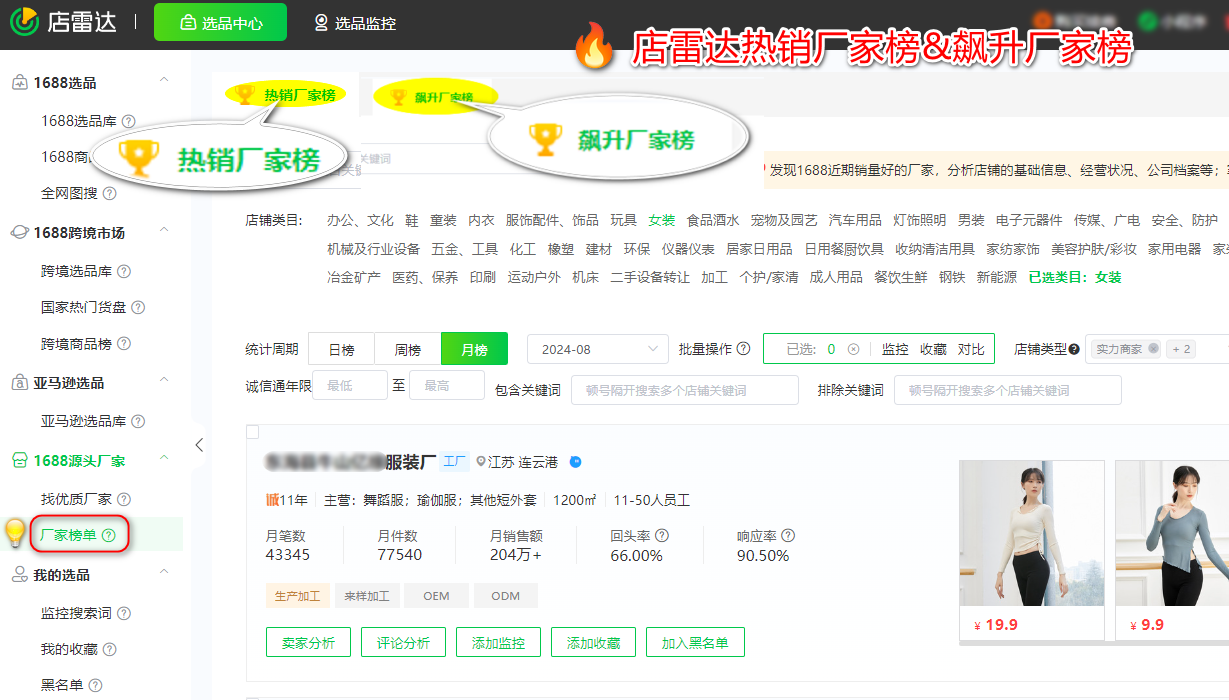Remove the 实力商家 tag
The height and width of the screenshot is (700, 1229).
(x=1153, y=349)
